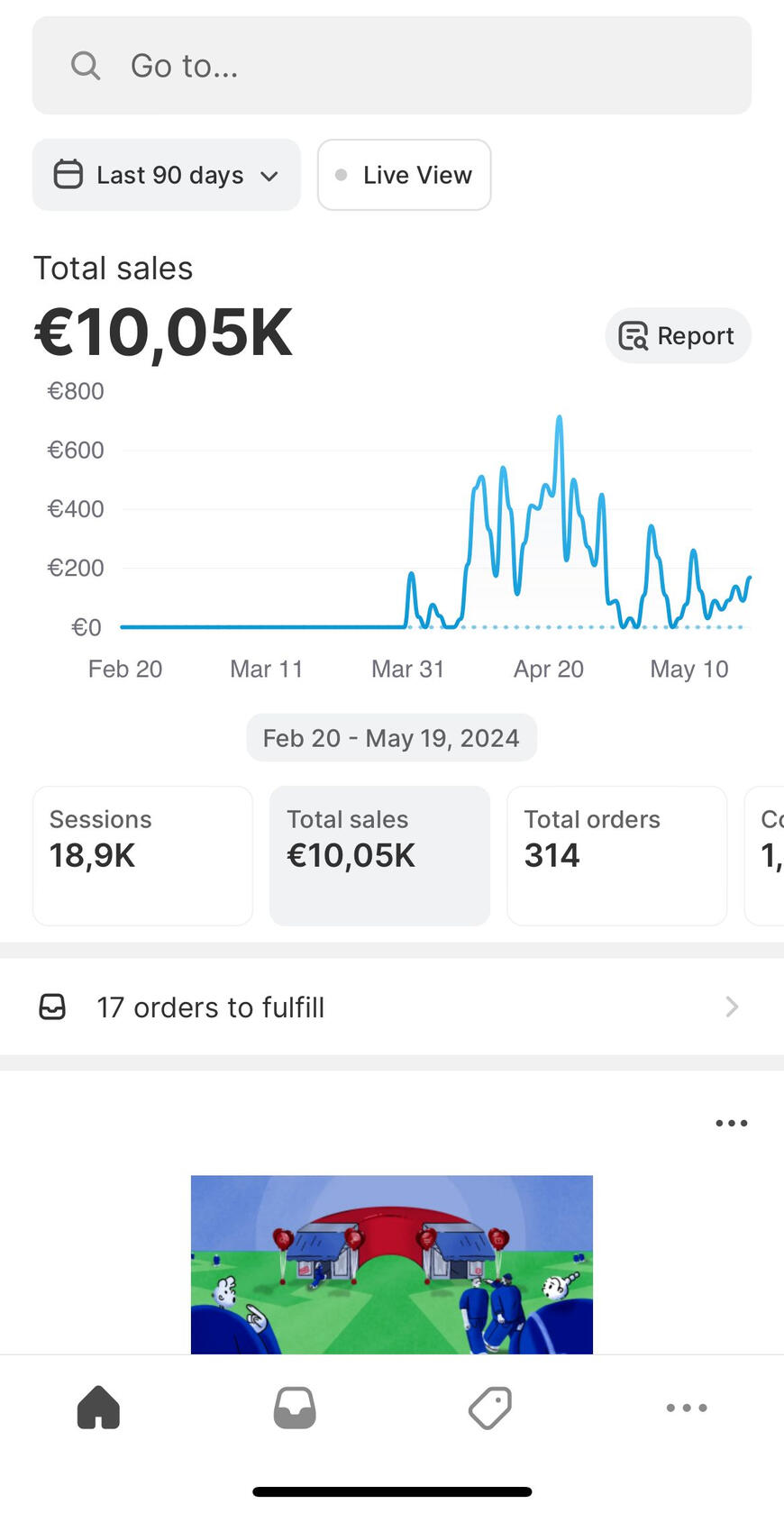
Task: Tap the illustrated storefront banner image
Action: 392,1263
